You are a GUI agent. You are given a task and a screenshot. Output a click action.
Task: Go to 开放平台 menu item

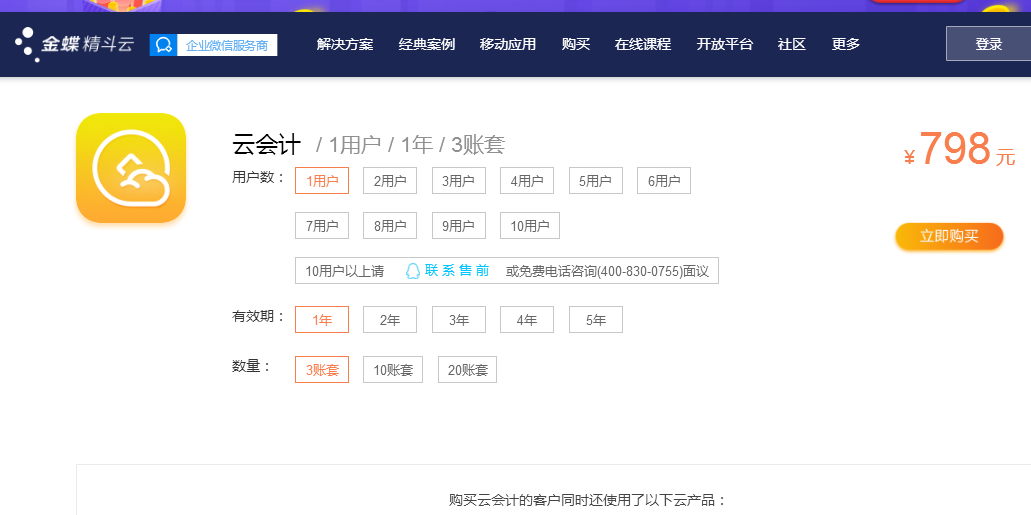[725, 45]
